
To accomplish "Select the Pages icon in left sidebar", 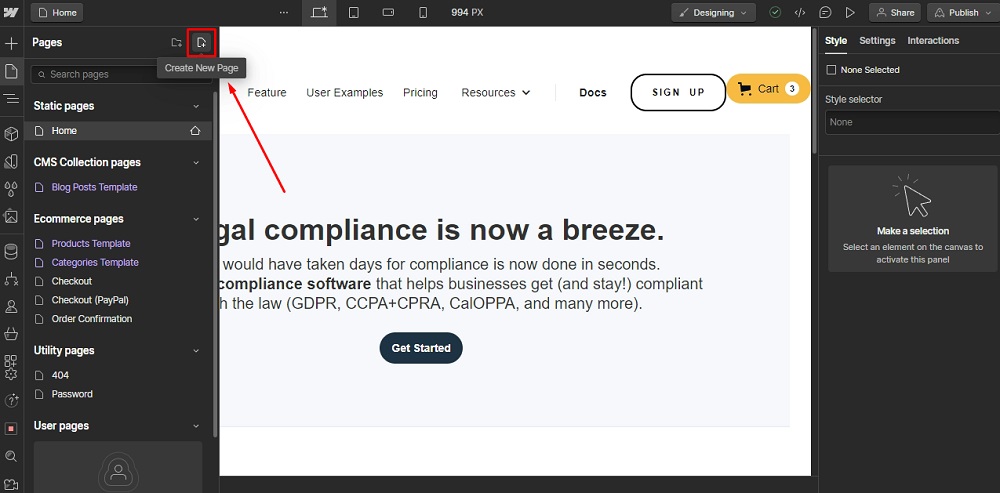I will click(x=11, y=71).
